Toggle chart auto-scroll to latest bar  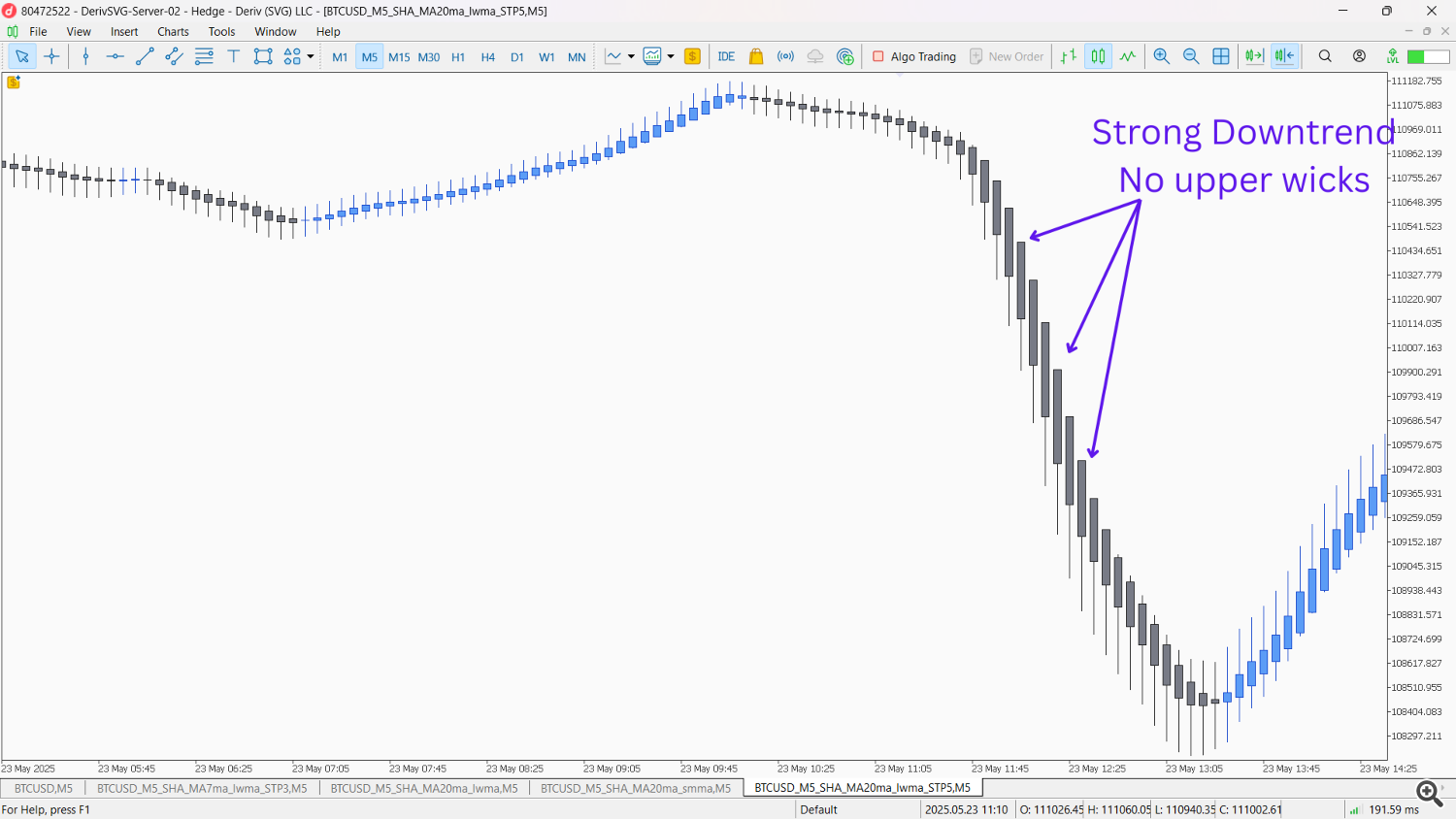click(x=1254, y=56)
